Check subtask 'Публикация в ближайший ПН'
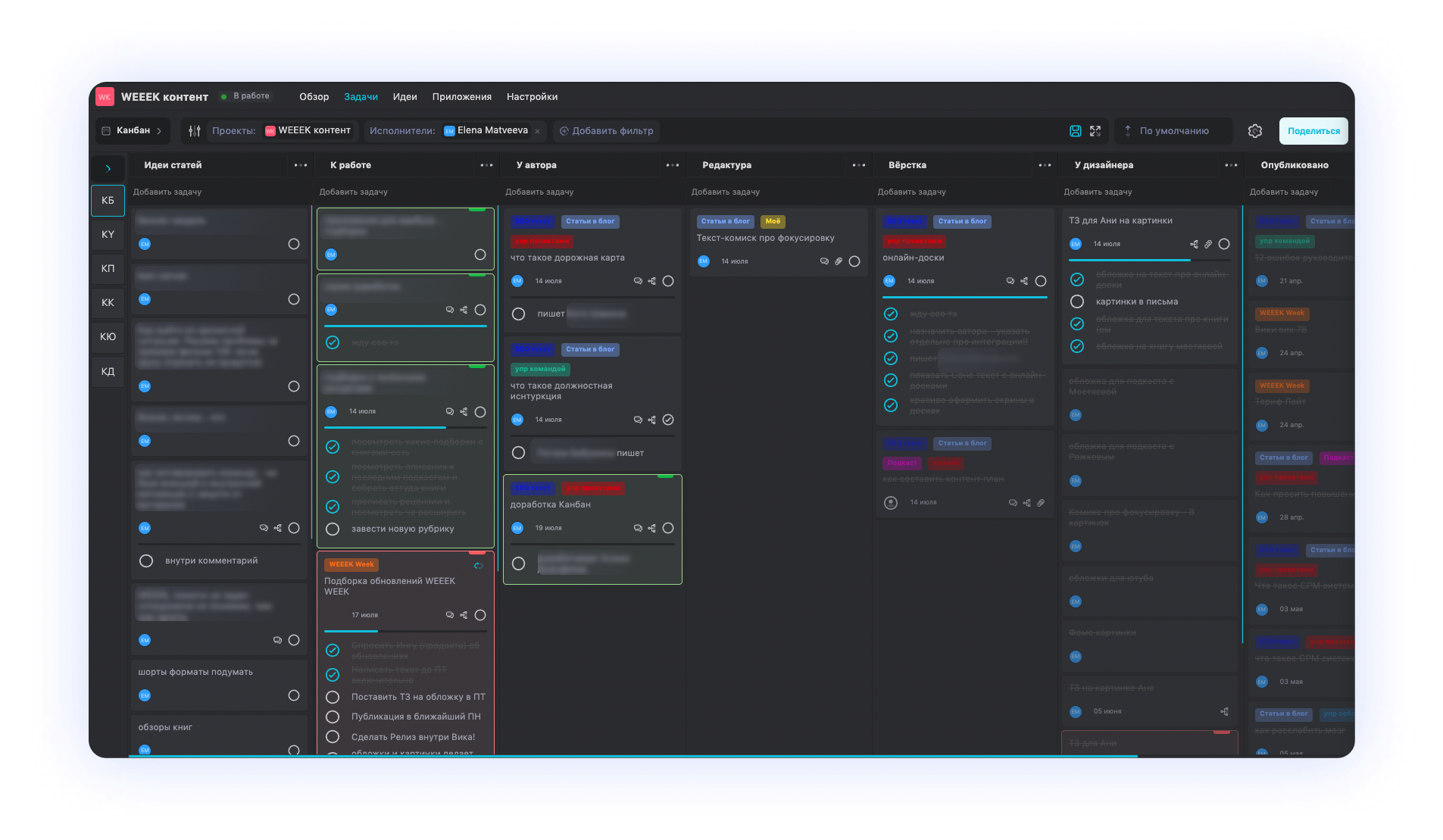This screenshot has height=840, width=1443. tap(333, 717)
